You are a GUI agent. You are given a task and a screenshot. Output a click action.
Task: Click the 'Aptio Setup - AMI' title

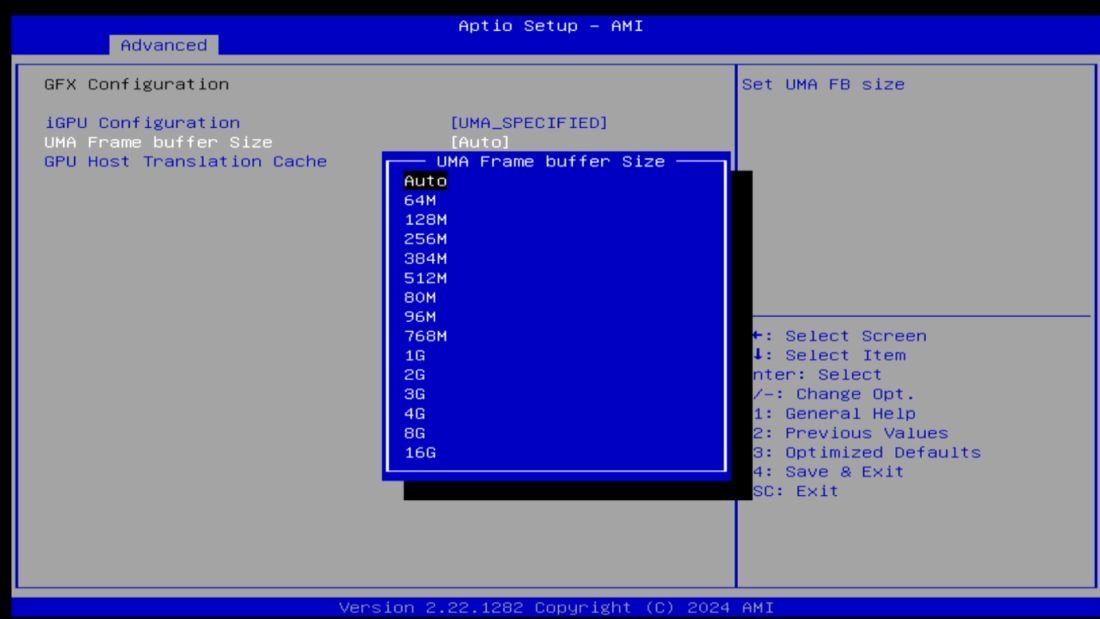(x=550, y=26)
